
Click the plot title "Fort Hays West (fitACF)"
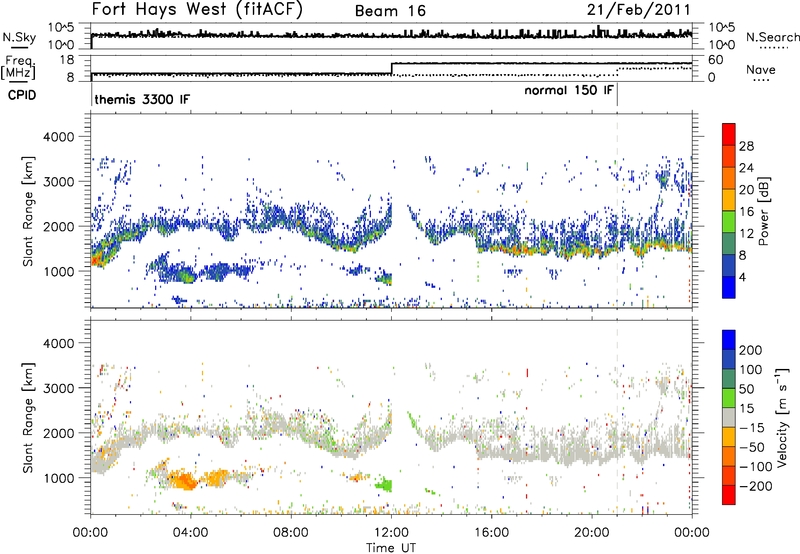(197, 9)
